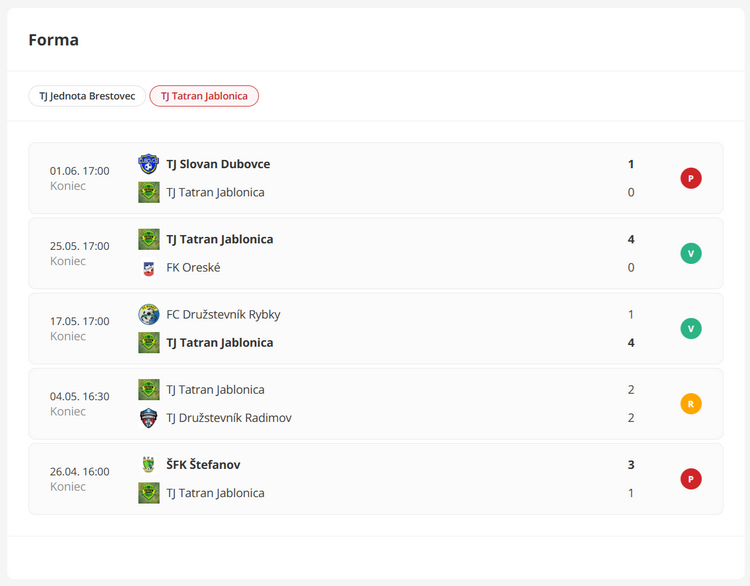
Task: Click the green V badge for Oreské match
Action: click(691, 254)
